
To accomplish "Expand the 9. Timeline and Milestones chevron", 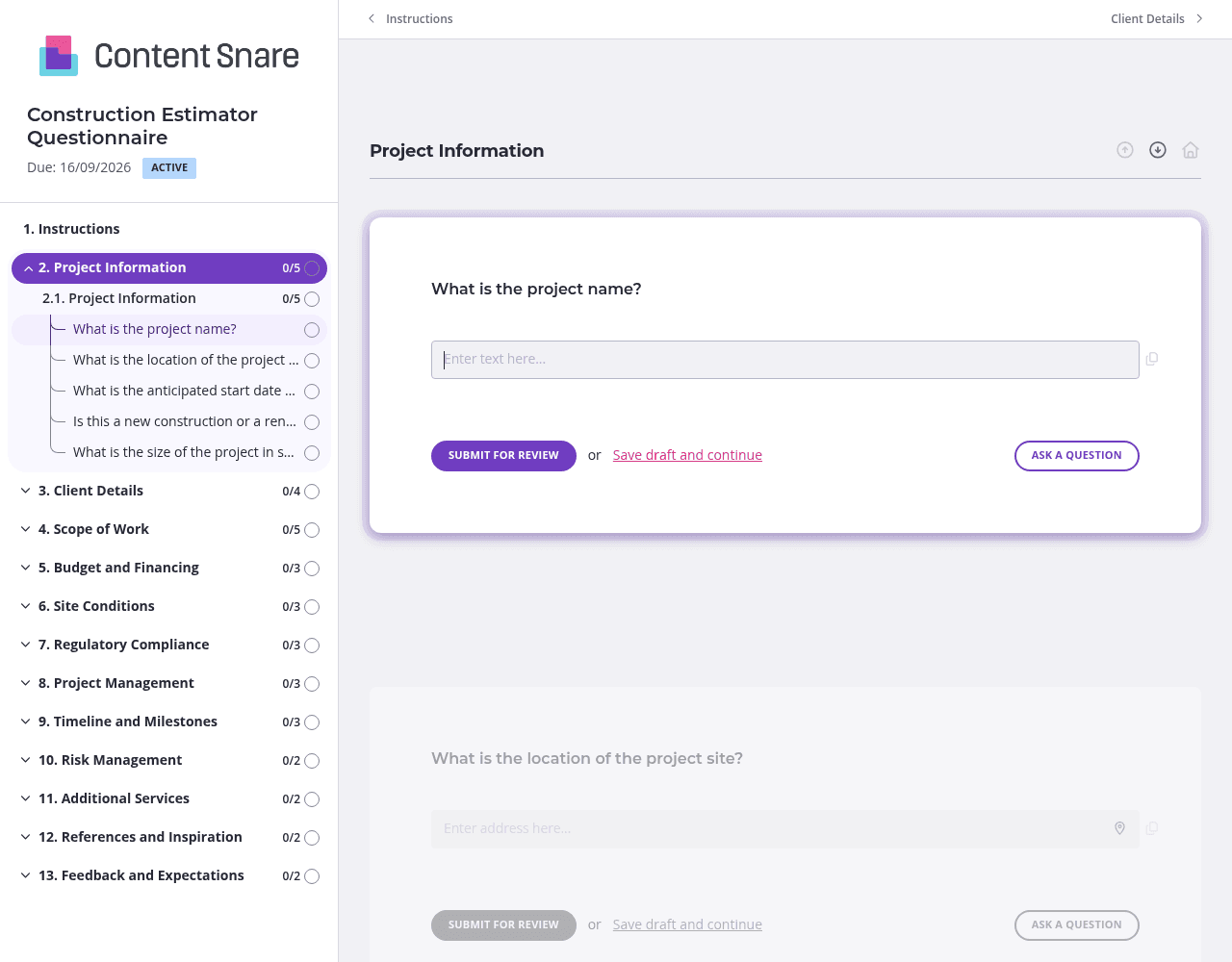I will pos(25,721).
